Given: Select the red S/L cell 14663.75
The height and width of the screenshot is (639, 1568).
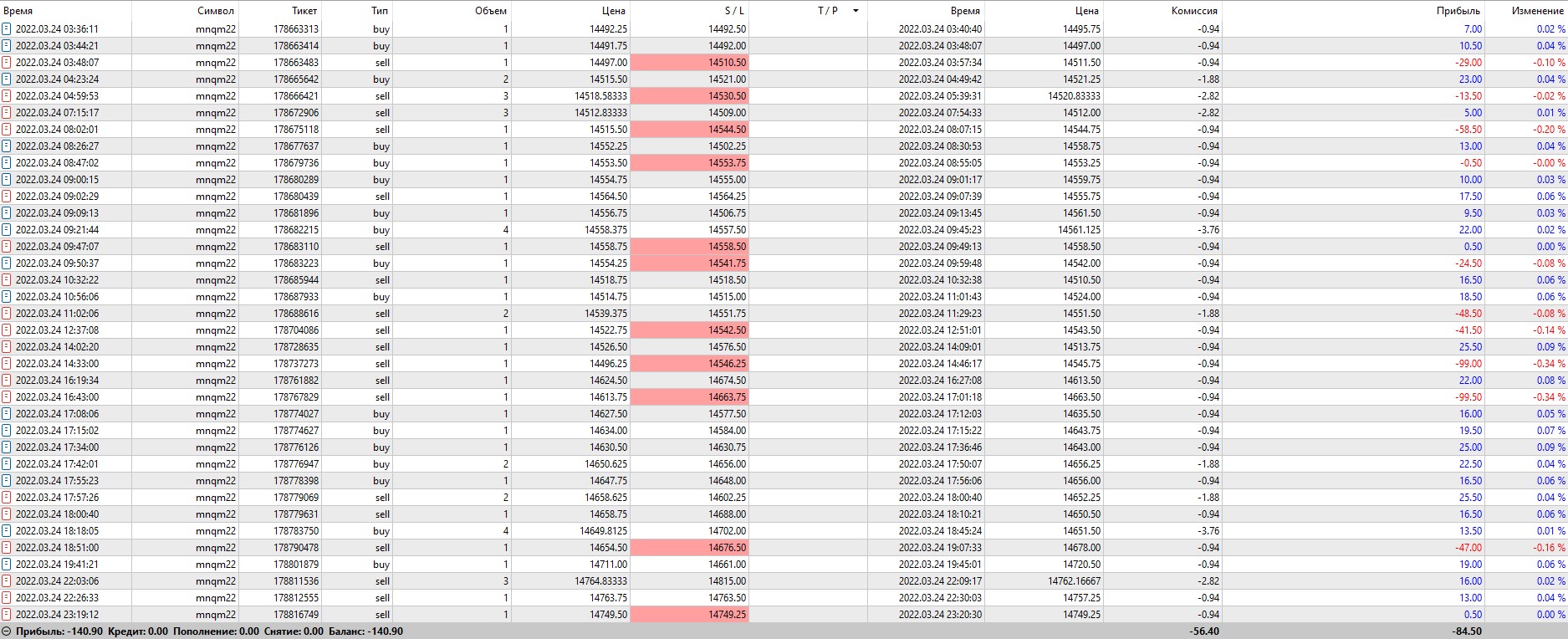Looking at the screenshot, I should click(x=690, y=397).
